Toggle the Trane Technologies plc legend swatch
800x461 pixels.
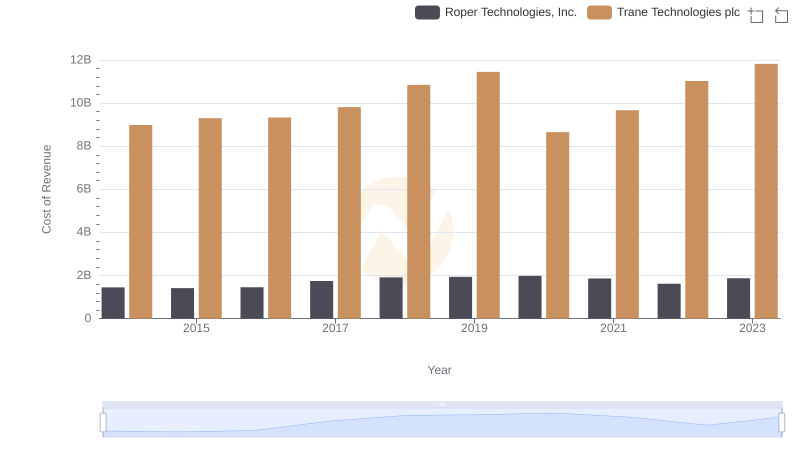pyautogui.click(x=600, y=13)
